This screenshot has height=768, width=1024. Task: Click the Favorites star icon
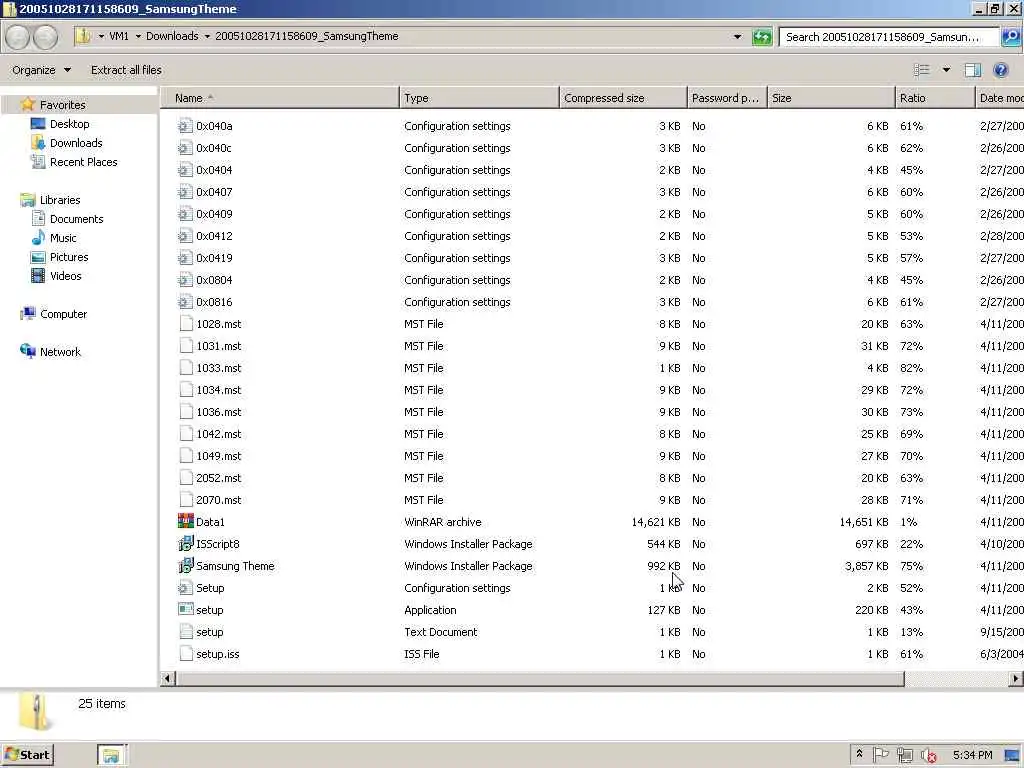tap(27, 104)
